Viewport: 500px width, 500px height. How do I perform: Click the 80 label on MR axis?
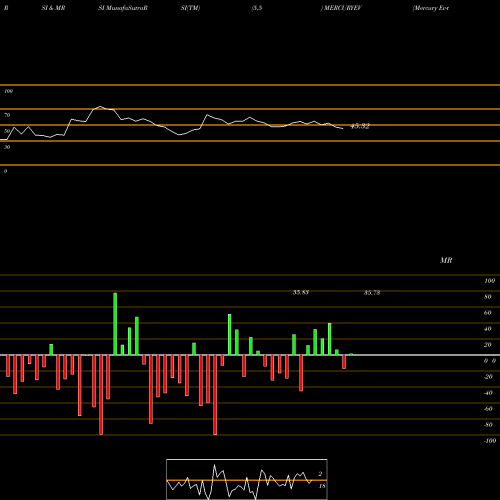click(x=488, y=297)
